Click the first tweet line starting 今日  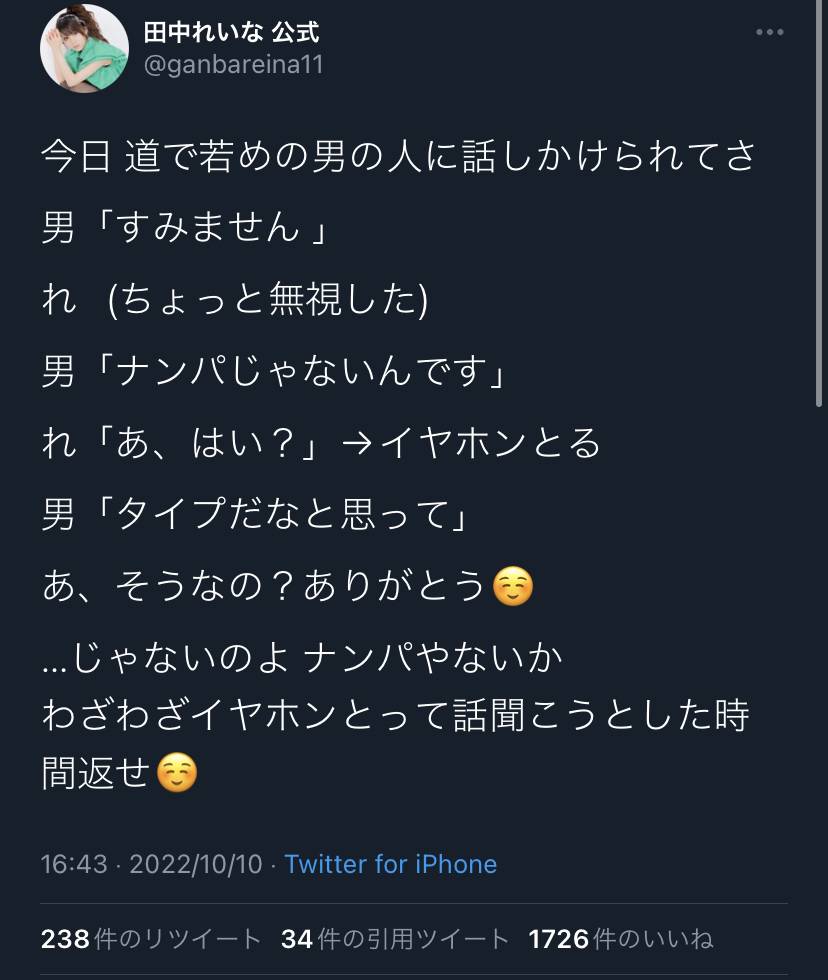tap(398, 157)
